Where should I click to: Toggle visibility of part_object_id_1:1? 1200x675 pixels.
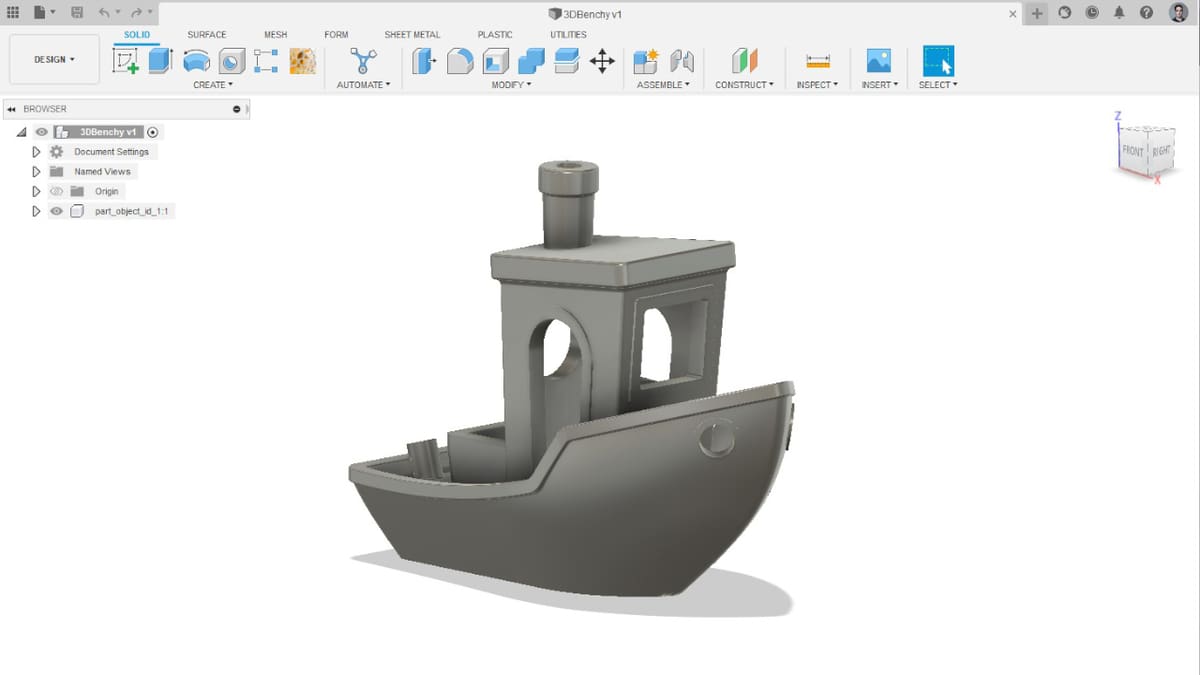point(57,211)
